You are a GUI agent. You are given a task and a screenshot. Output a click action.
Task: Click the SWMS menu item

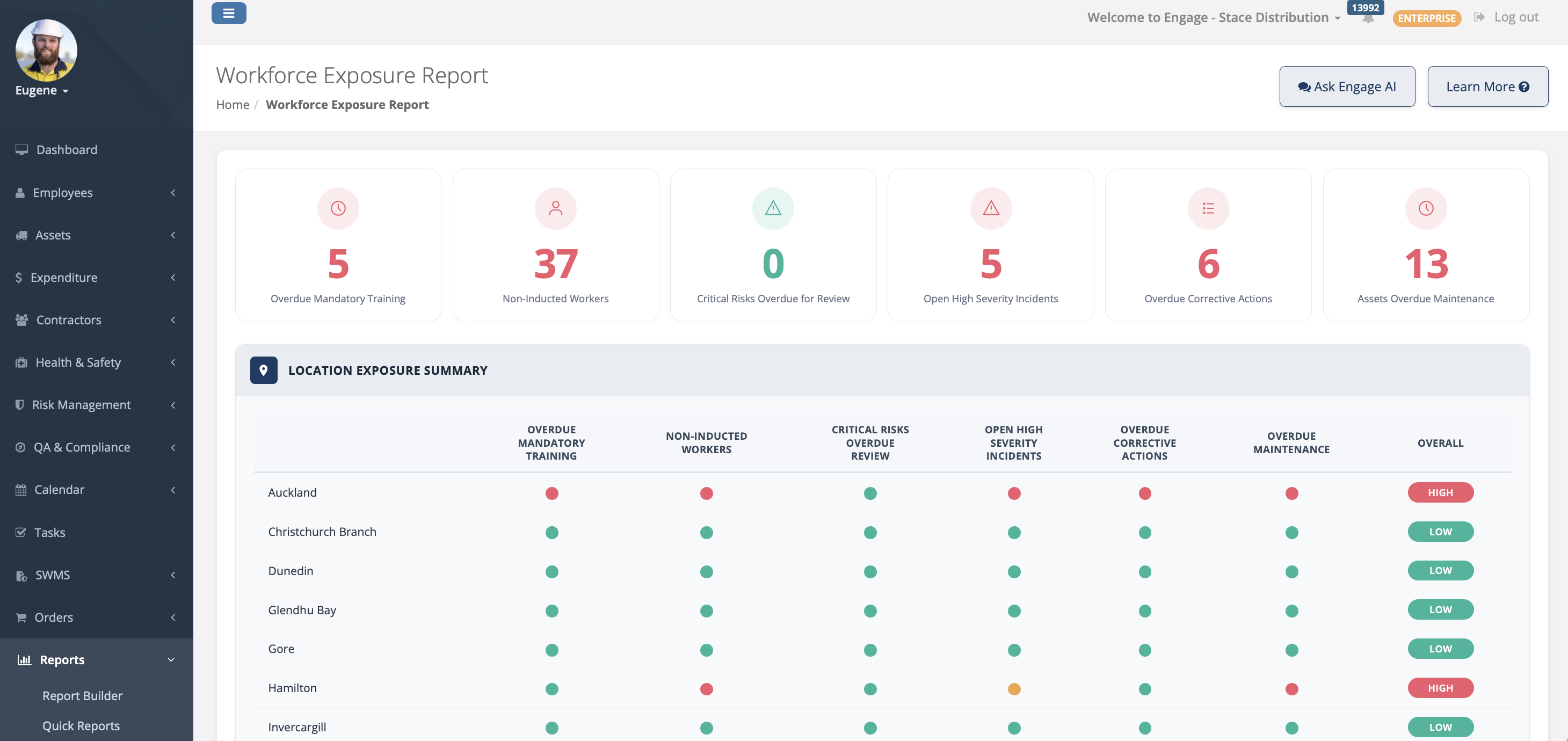(97, 575)
